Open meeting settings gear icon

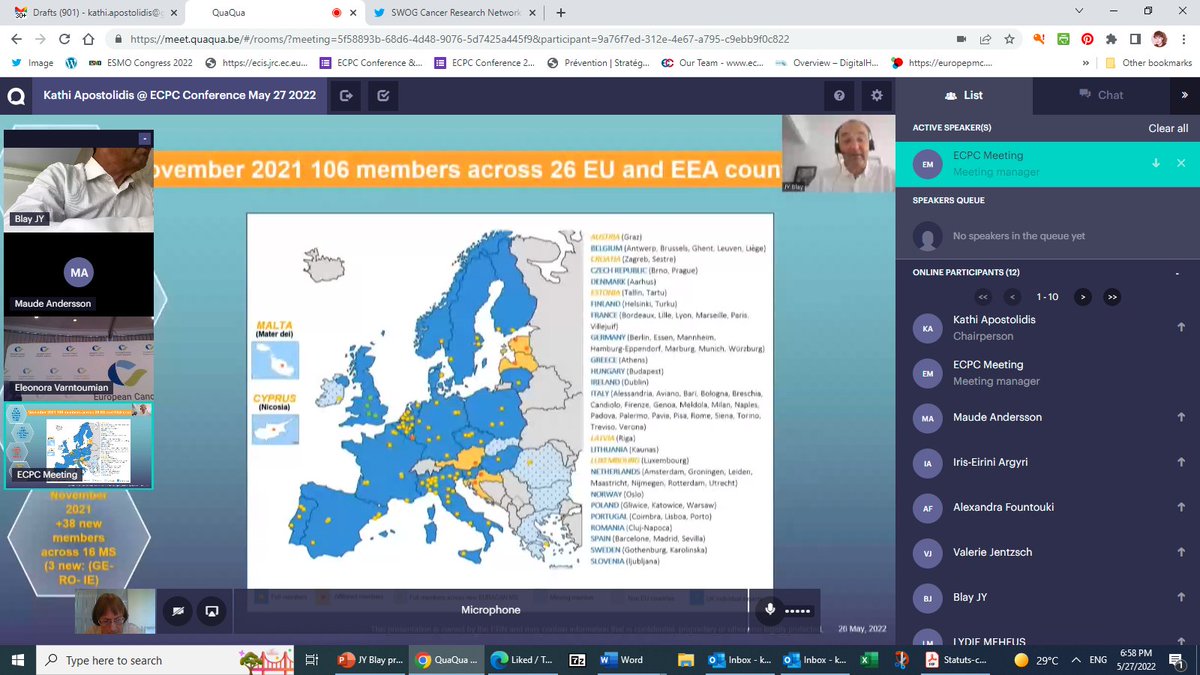coord(877,96)
